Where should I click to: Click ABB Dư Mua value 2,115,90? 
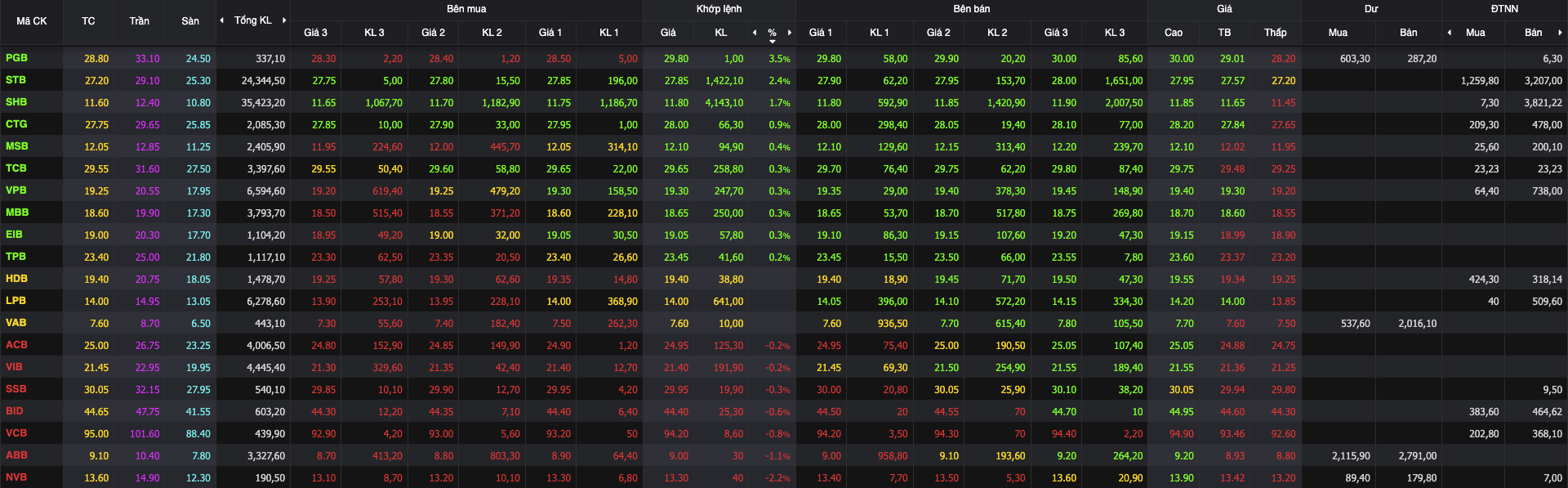[x=1351, y=456]
